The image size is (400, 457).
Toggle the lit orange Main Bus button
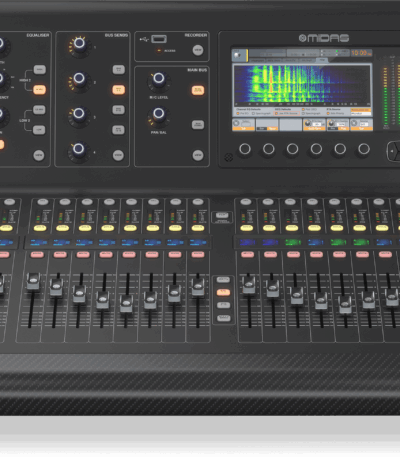point(198,90)
